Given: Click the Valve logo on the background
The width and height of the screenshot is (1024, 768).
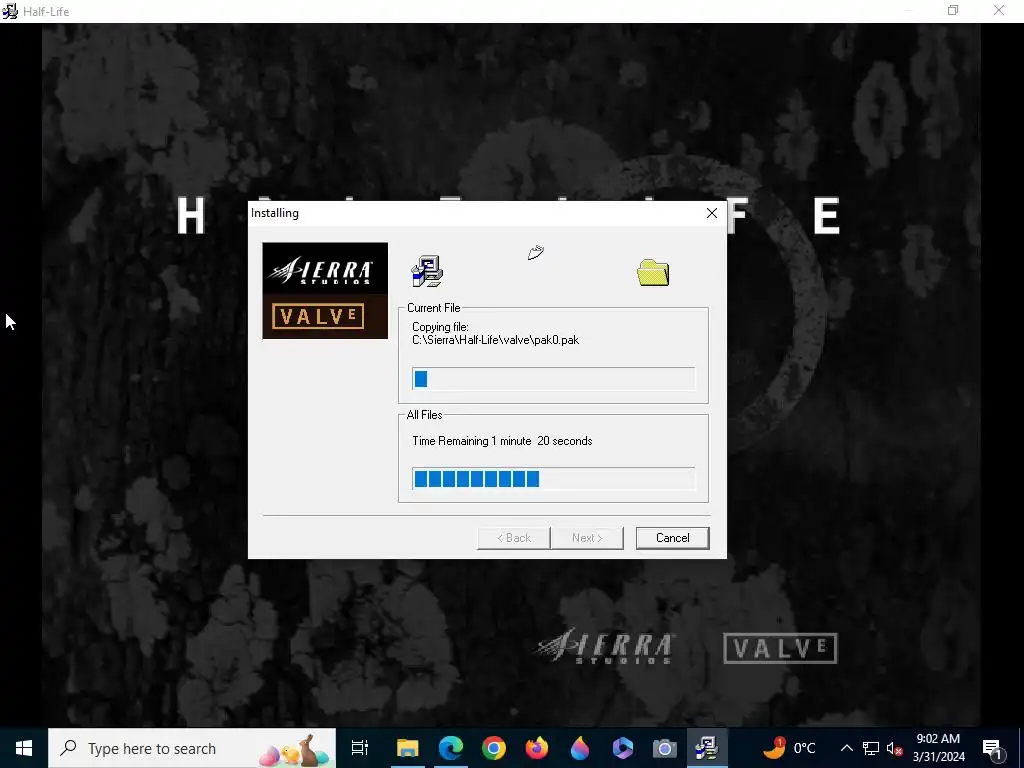Looking at the screenshot, I should click(x=780, y=648).
